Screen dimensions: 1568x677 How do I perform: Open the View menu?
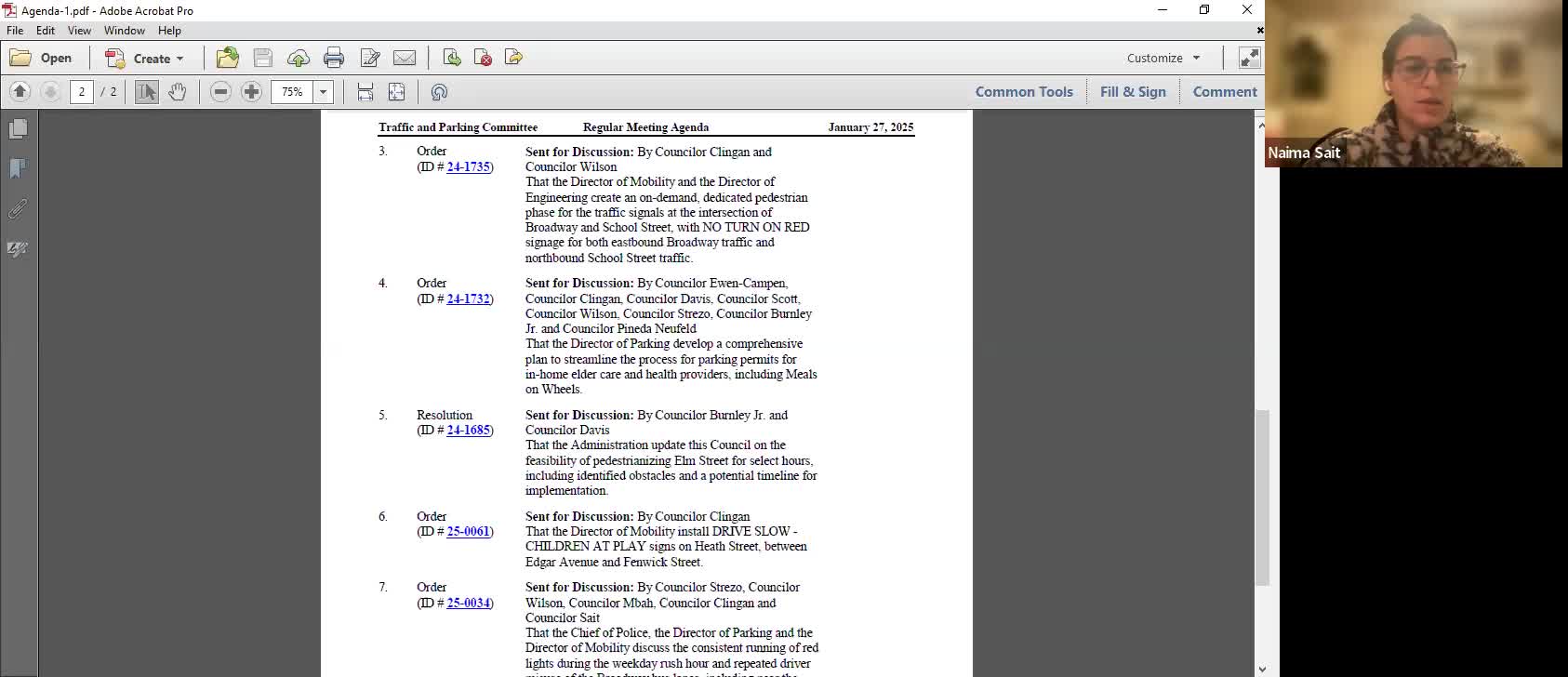point(79,31)
